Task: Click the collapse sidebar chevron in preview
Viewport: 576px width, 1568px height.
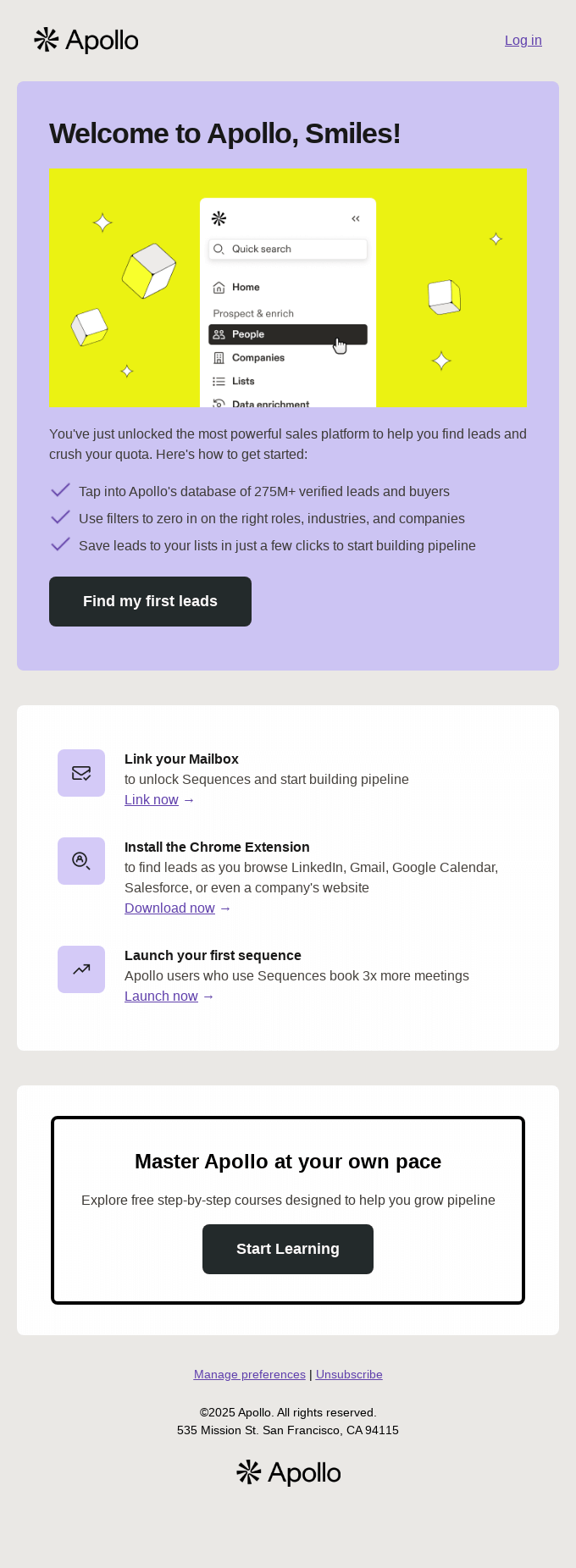Action: (x=356, y=218)
